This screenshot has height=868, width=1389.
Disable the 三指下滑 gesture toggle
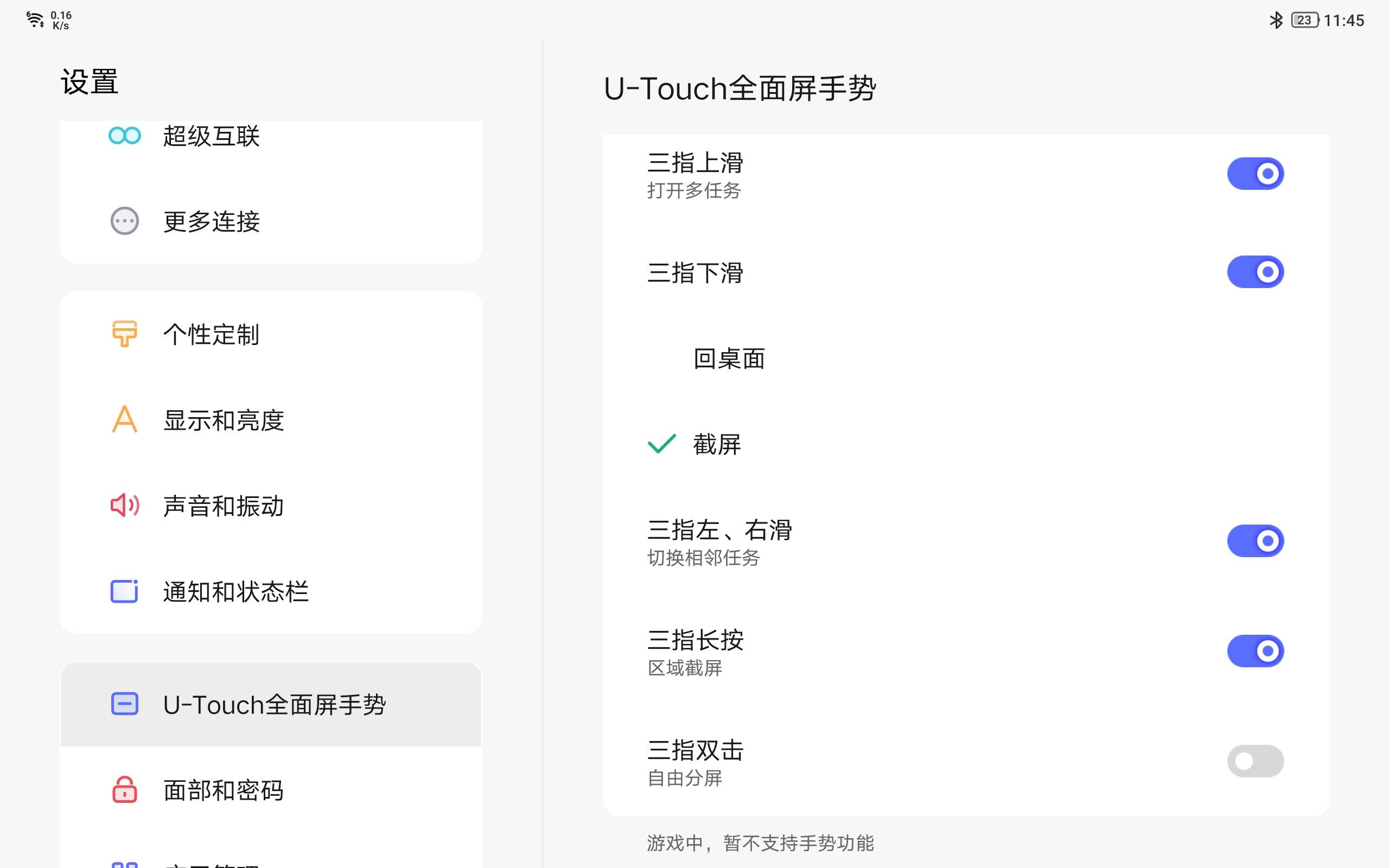(1257, 271)
